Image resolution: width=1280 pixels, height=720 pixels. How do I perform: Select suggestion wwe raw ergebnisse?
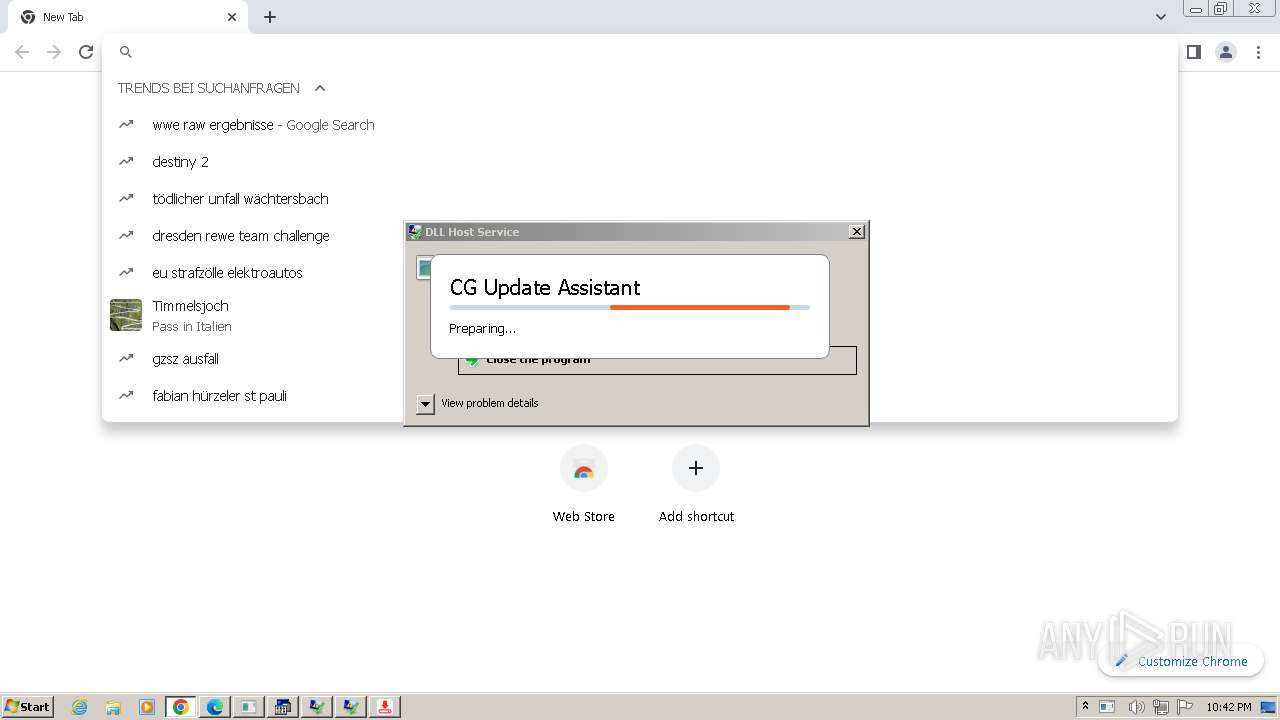pos(640,125)
